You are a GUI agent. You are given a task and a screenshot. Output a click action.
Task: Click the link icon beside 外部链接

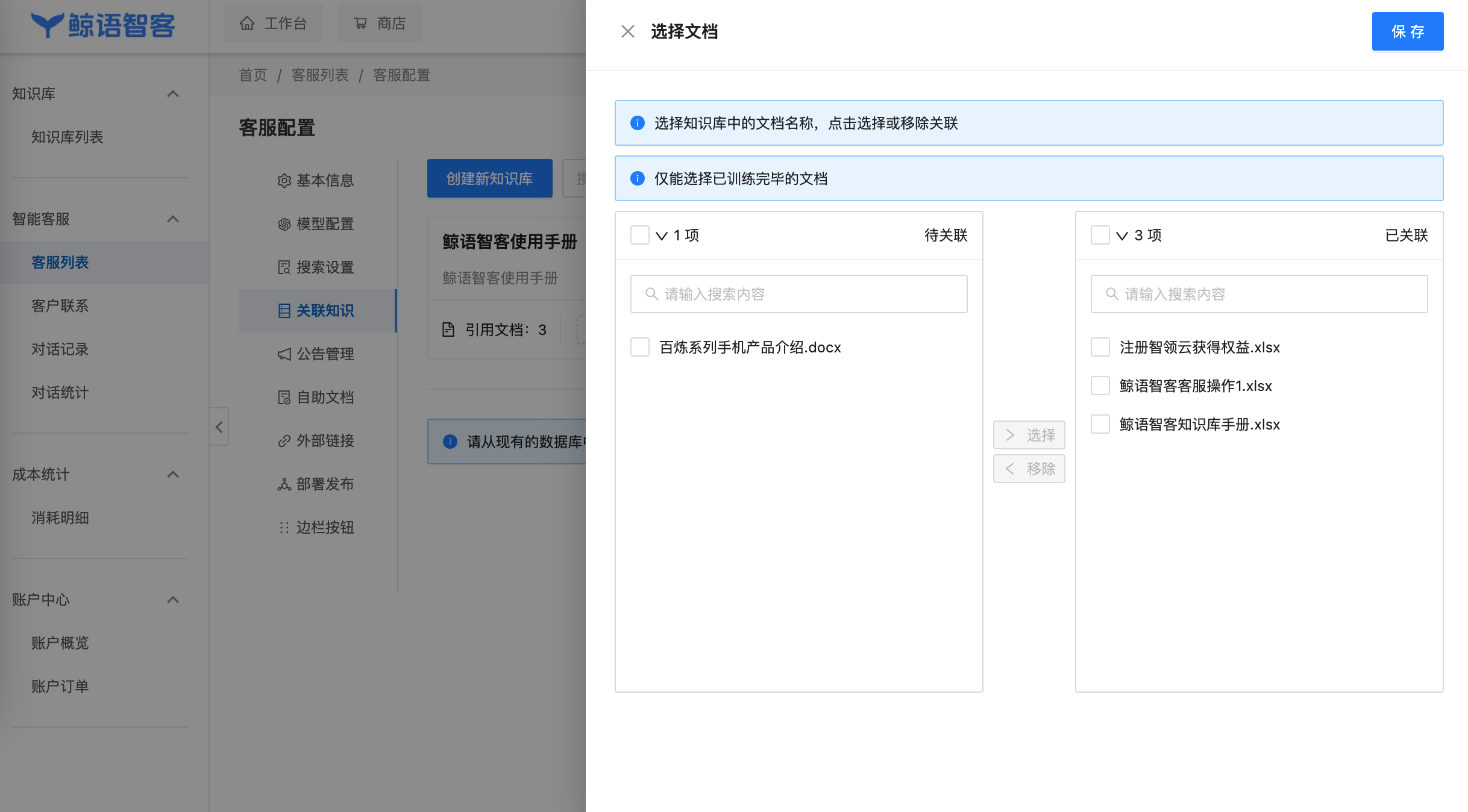point(284,441)
